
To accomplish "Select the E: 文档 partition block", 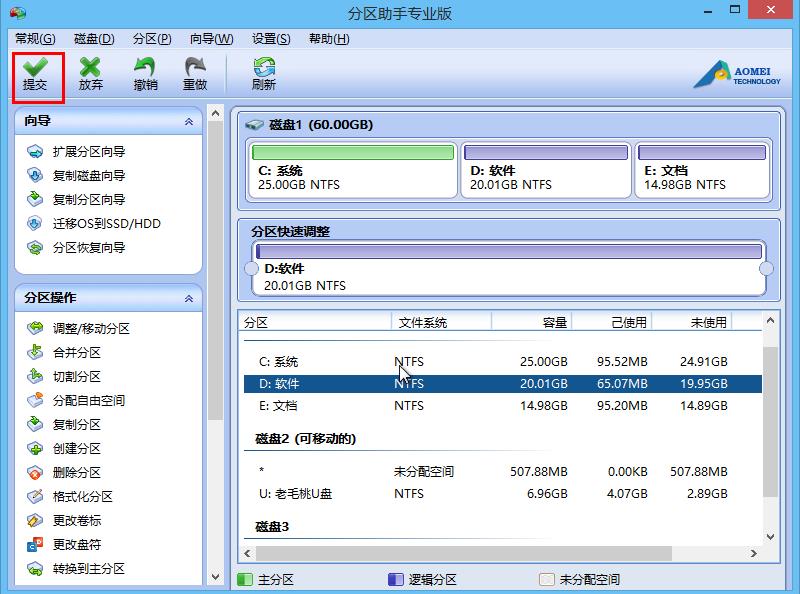I will click(702, 170).
